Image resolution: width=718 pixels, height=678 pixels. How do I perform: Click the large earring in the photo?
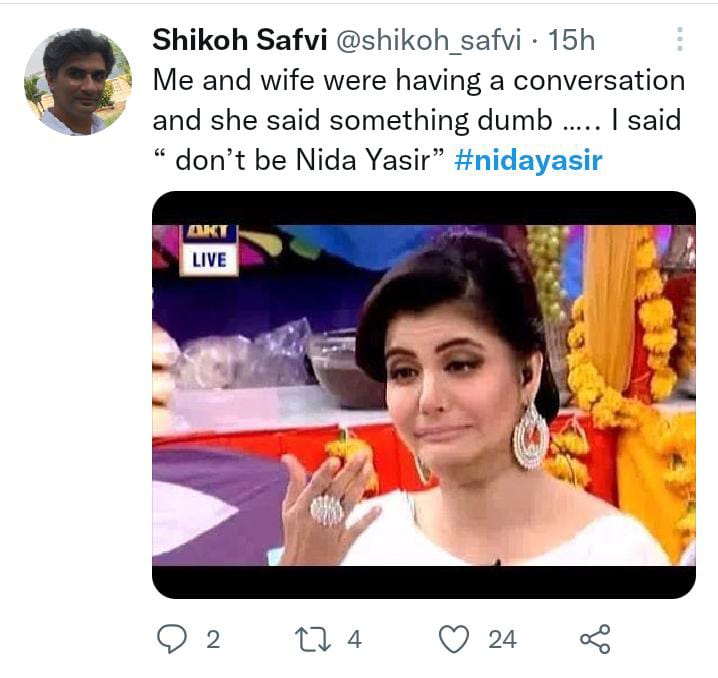[530, 436]
